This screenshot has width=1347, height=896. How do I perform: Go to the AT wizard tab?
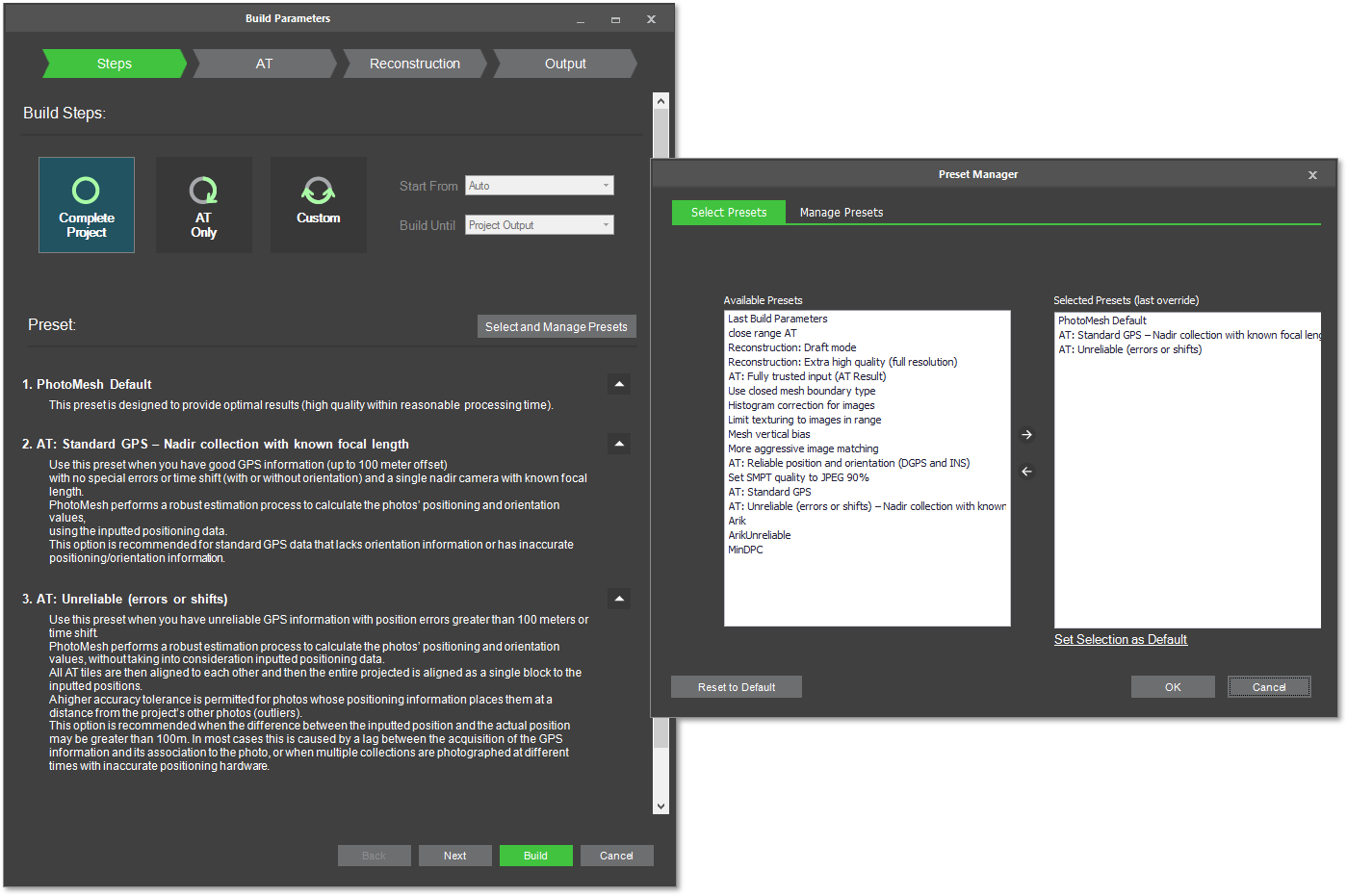(x=265, y=64)
